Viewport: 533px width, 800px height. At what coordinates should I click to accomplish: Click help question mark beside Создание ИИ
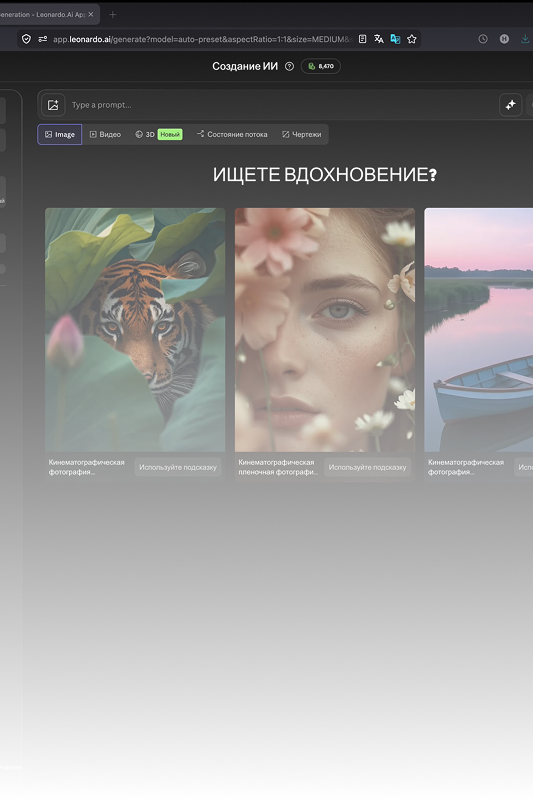coord(289,66)
